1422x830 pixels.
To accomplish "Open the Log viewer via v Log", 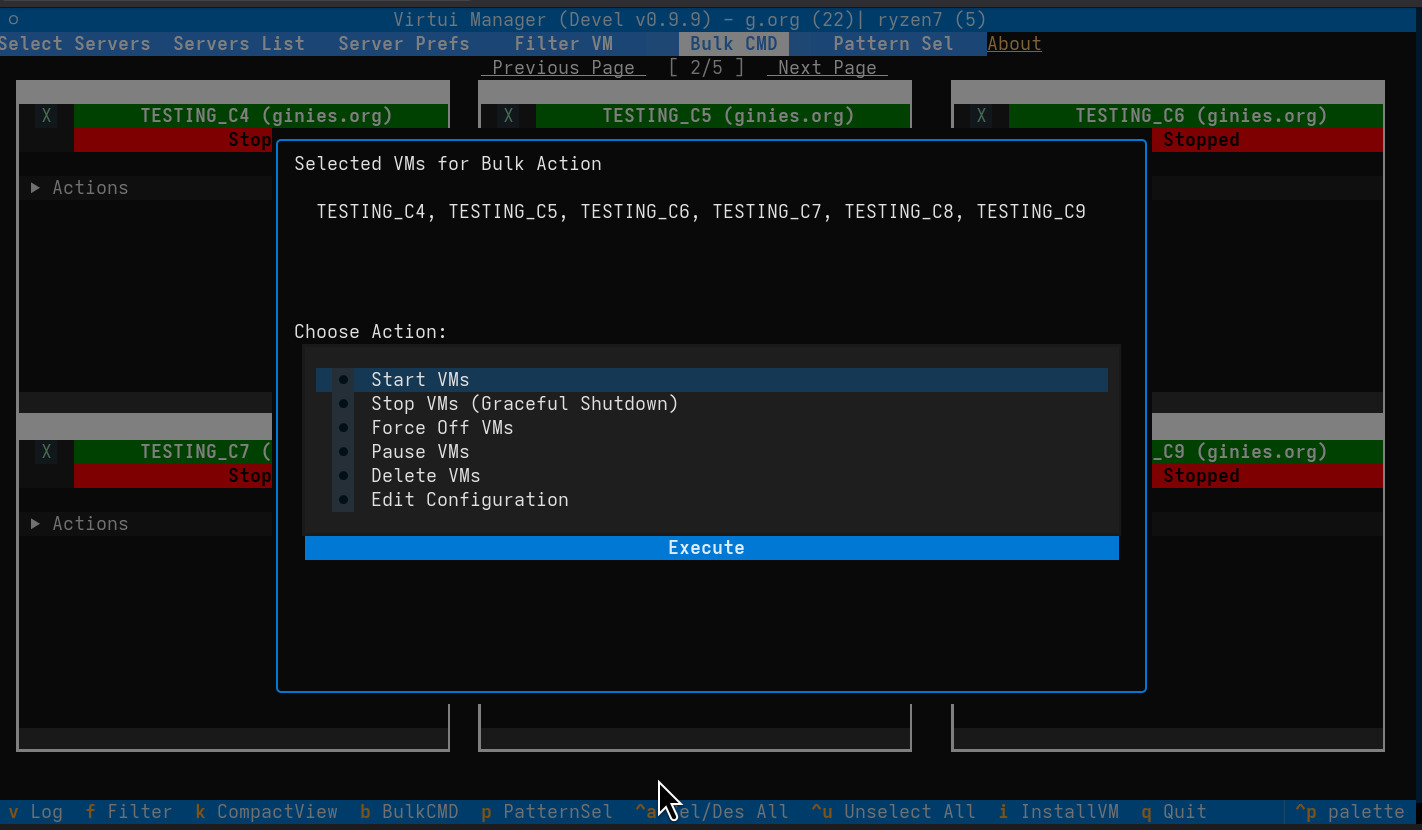I will 35,811.
